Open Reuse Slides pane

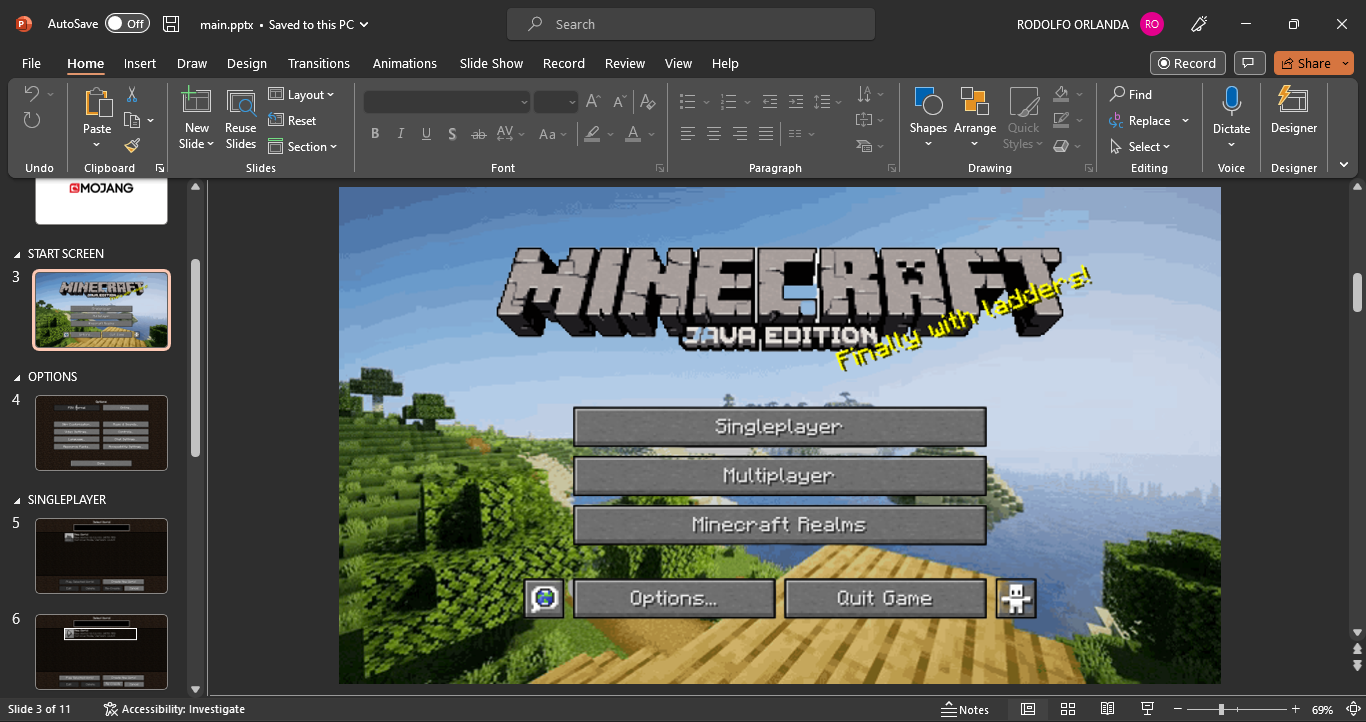point(241,119)
